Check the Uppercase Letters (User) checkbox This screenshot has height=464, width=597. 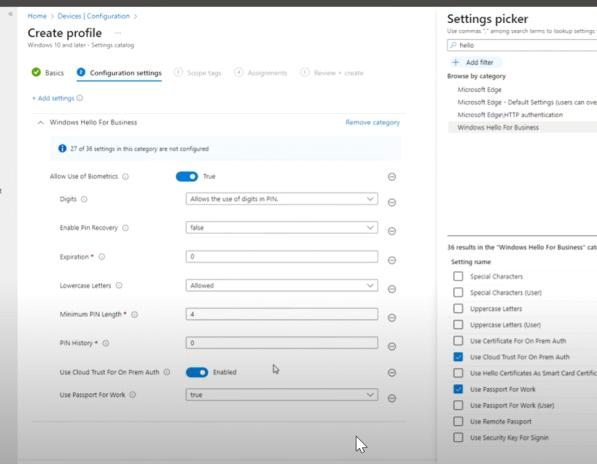coord(458,324)
